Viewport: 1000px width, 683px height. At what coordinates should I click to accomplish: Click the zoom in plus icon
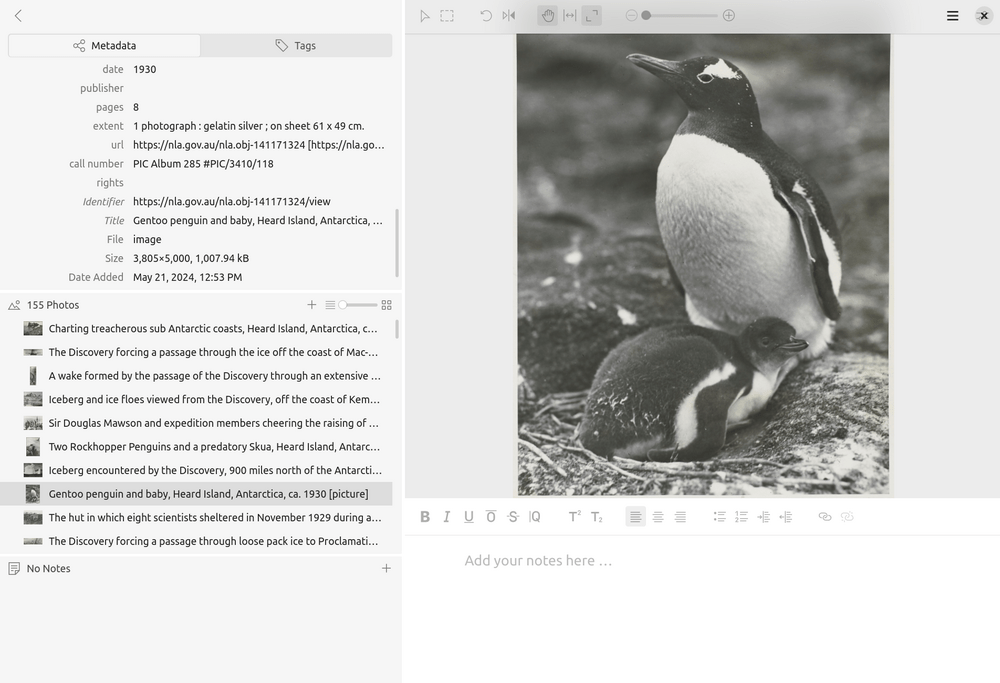pos(729,15)
